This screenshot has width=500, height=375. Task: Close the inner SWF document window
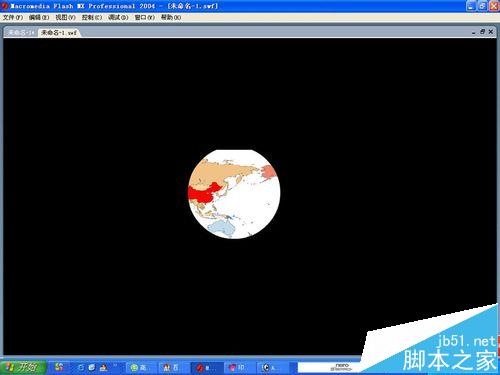pos(491,32)
